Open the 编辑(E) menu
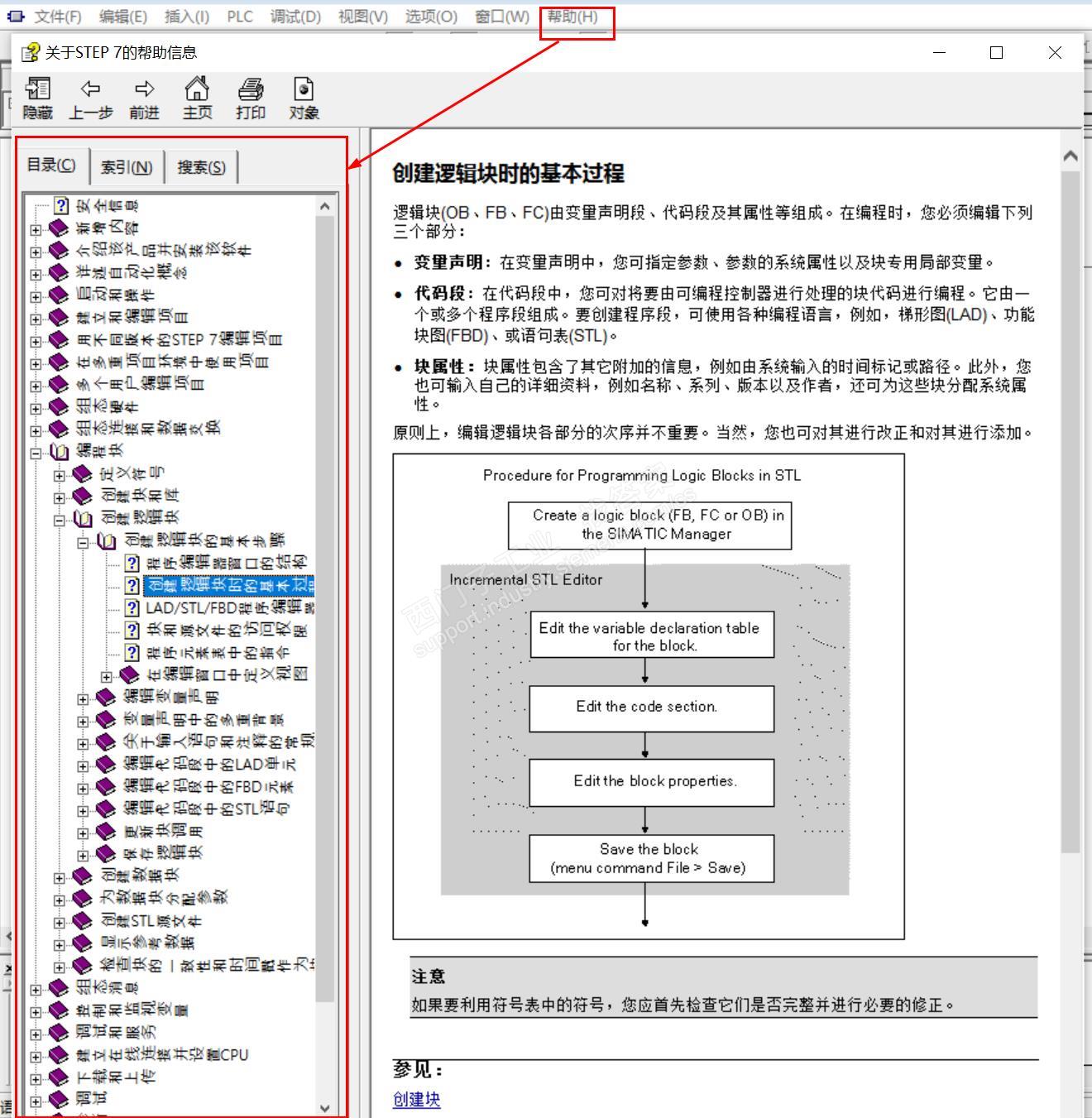 [x=123, y=17]
